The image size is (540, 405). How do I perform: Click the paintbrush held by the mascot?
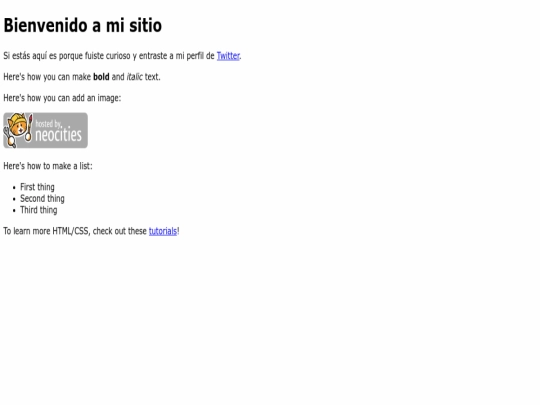30,128
